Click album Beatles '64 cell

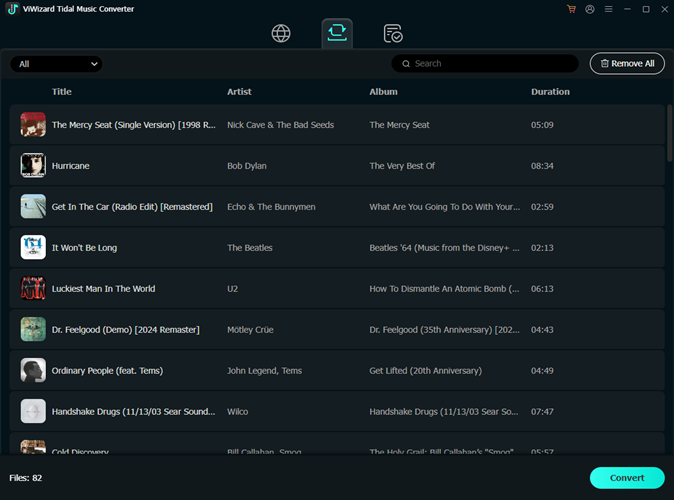pos(444,248)
